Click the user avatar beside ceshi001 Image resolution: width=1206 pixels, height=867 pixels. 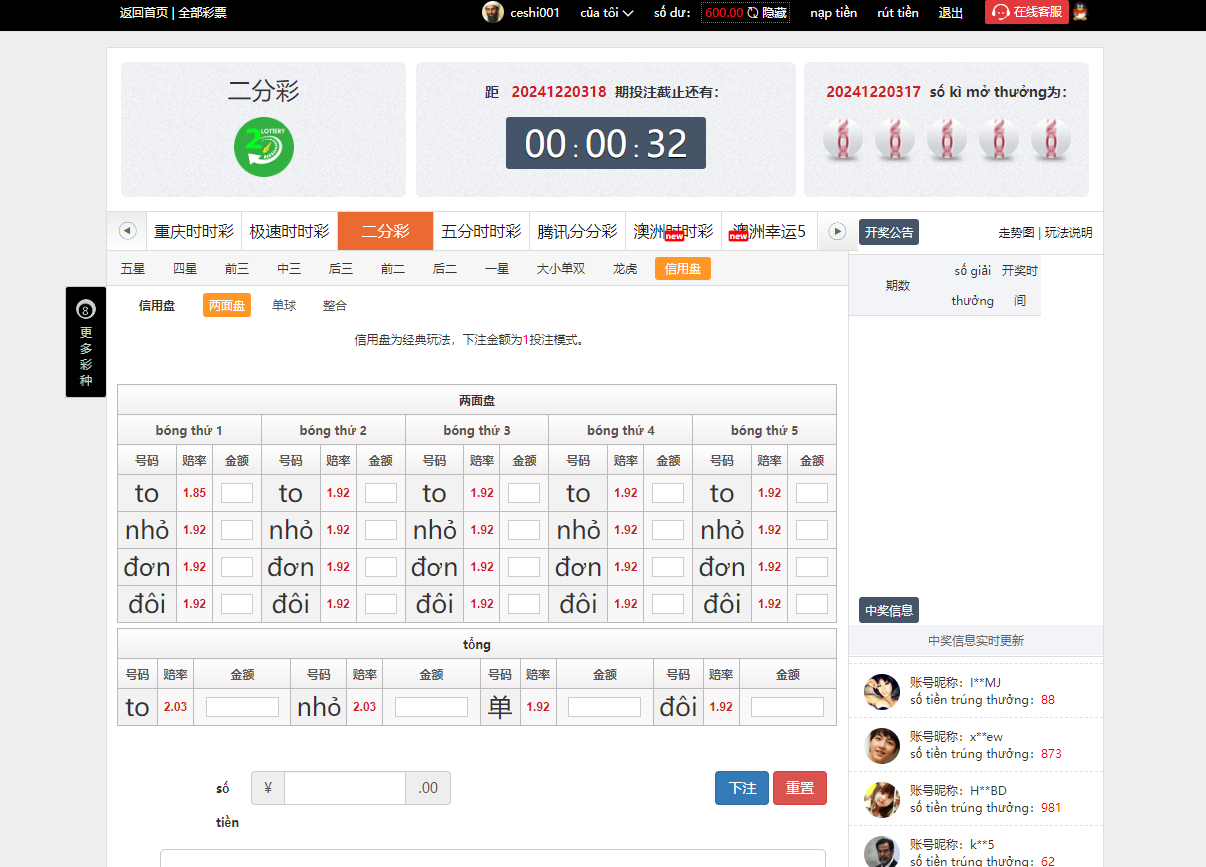[492, 12]
